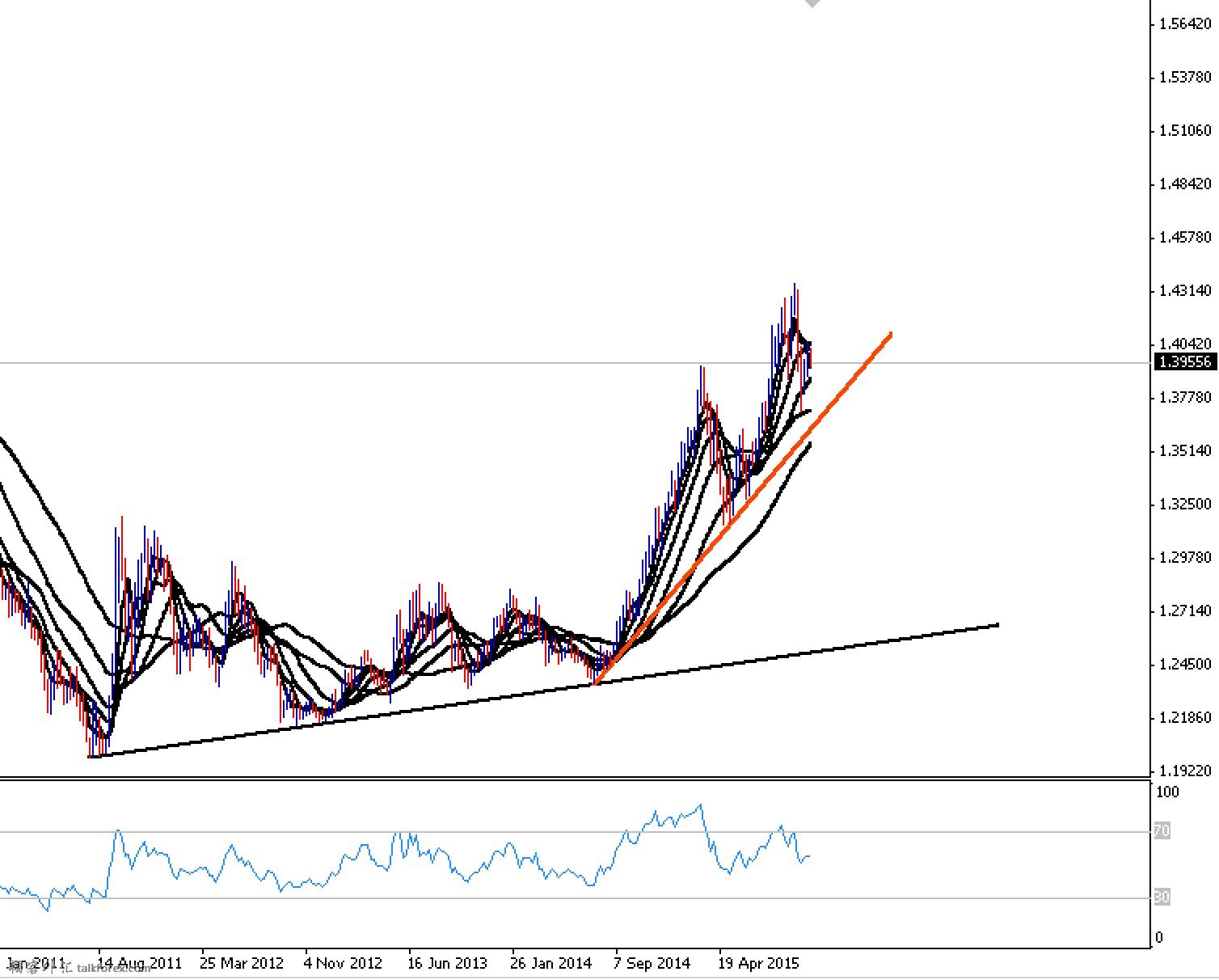Click the RSI 70 level label
1219x980 pixels.
(1162, 830)
